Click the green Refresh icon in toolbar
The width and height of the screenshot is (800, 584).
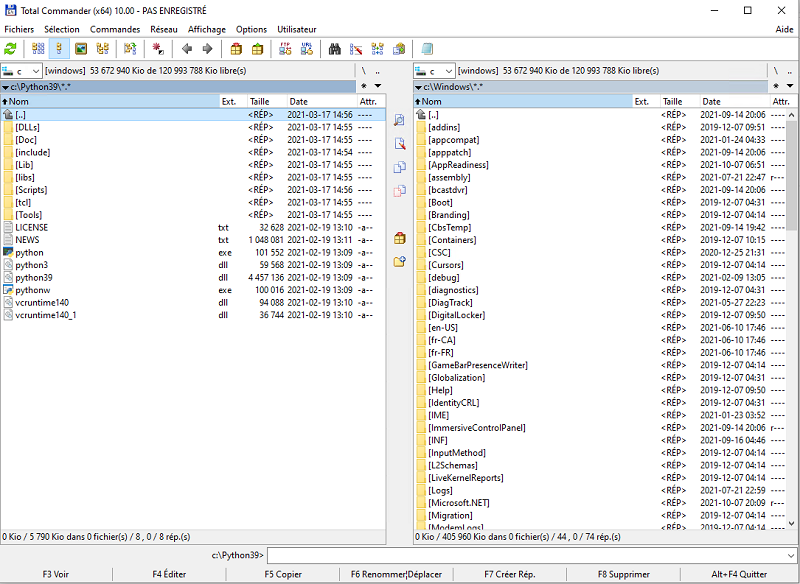coord(11,48)
